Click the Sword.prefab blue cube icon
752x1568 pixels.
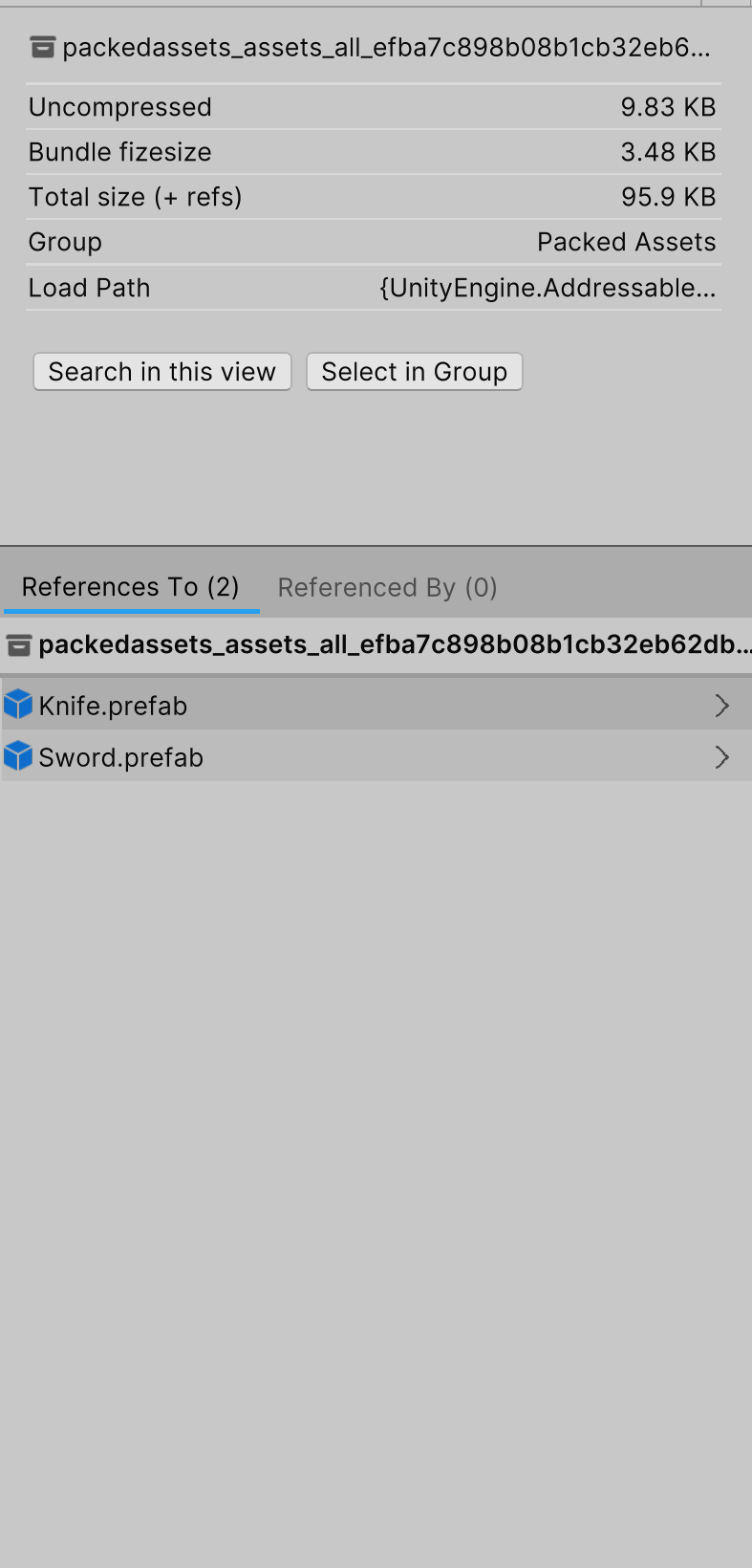click(18, 757)
